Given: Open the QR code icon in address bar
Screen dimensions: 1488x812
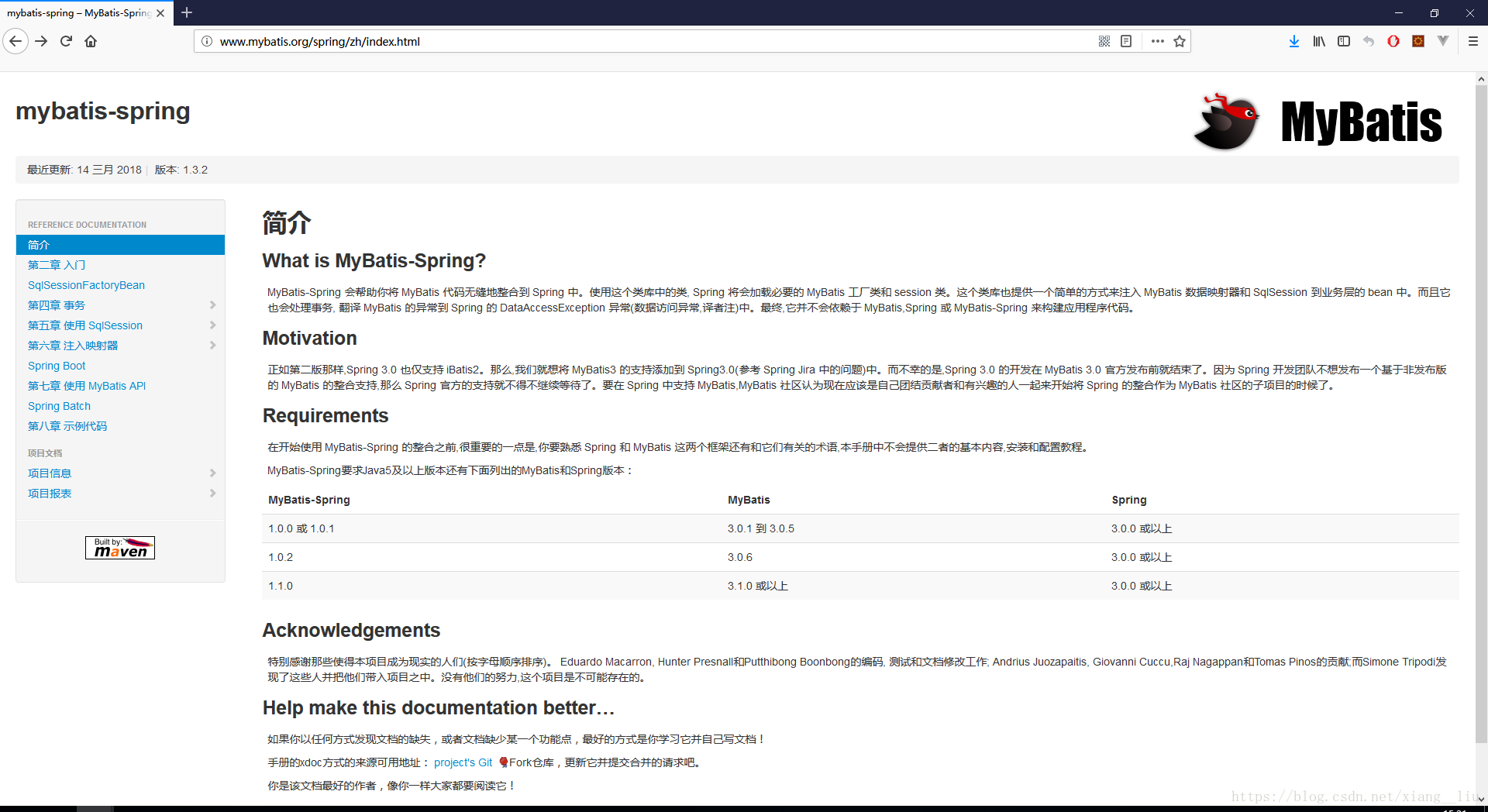Looking at the screenshot, I should tap(1104, 41).
